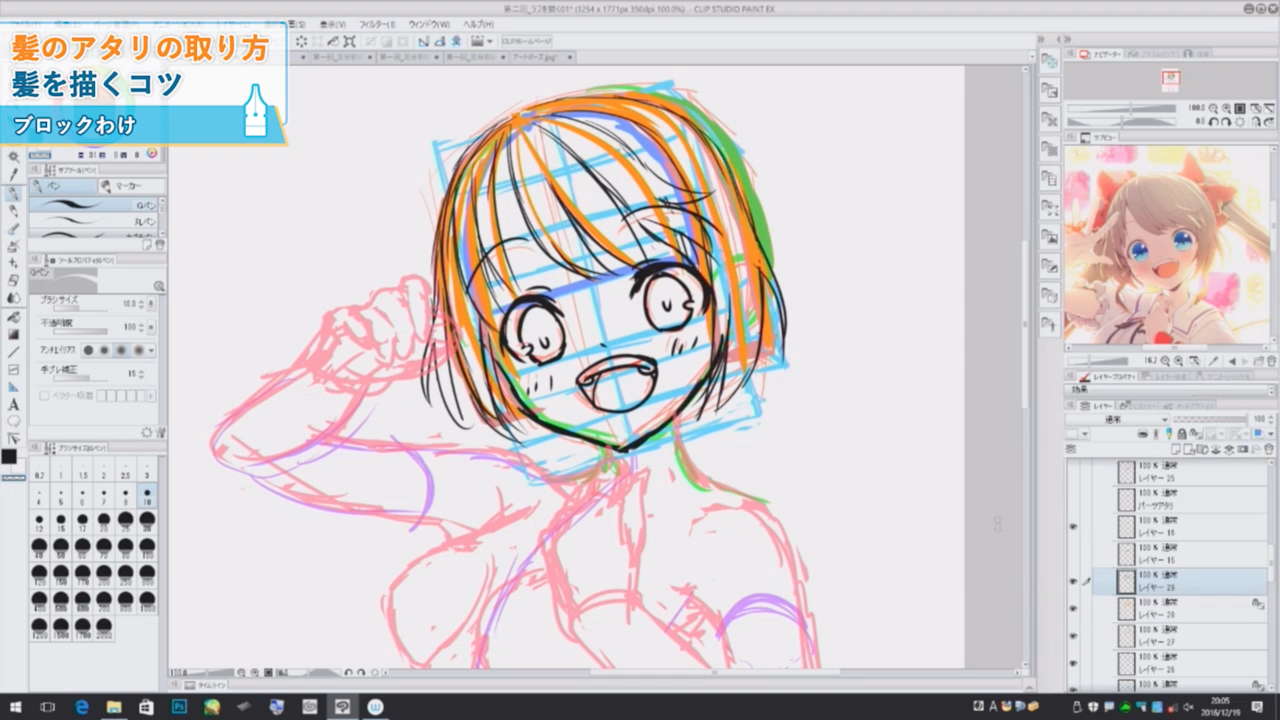The image size is (1280, 720).
Task: Hide the selected layer 29
Action: (1073, 581)
